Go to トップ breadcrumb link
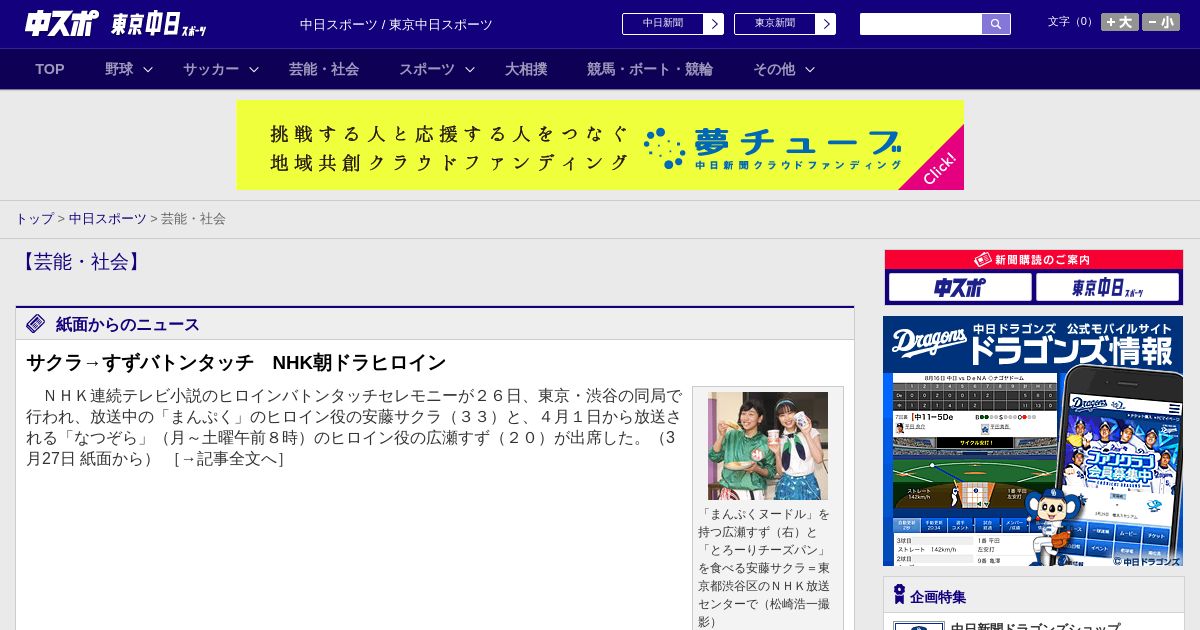1200x630 pixels. click(x=35, y=219)
